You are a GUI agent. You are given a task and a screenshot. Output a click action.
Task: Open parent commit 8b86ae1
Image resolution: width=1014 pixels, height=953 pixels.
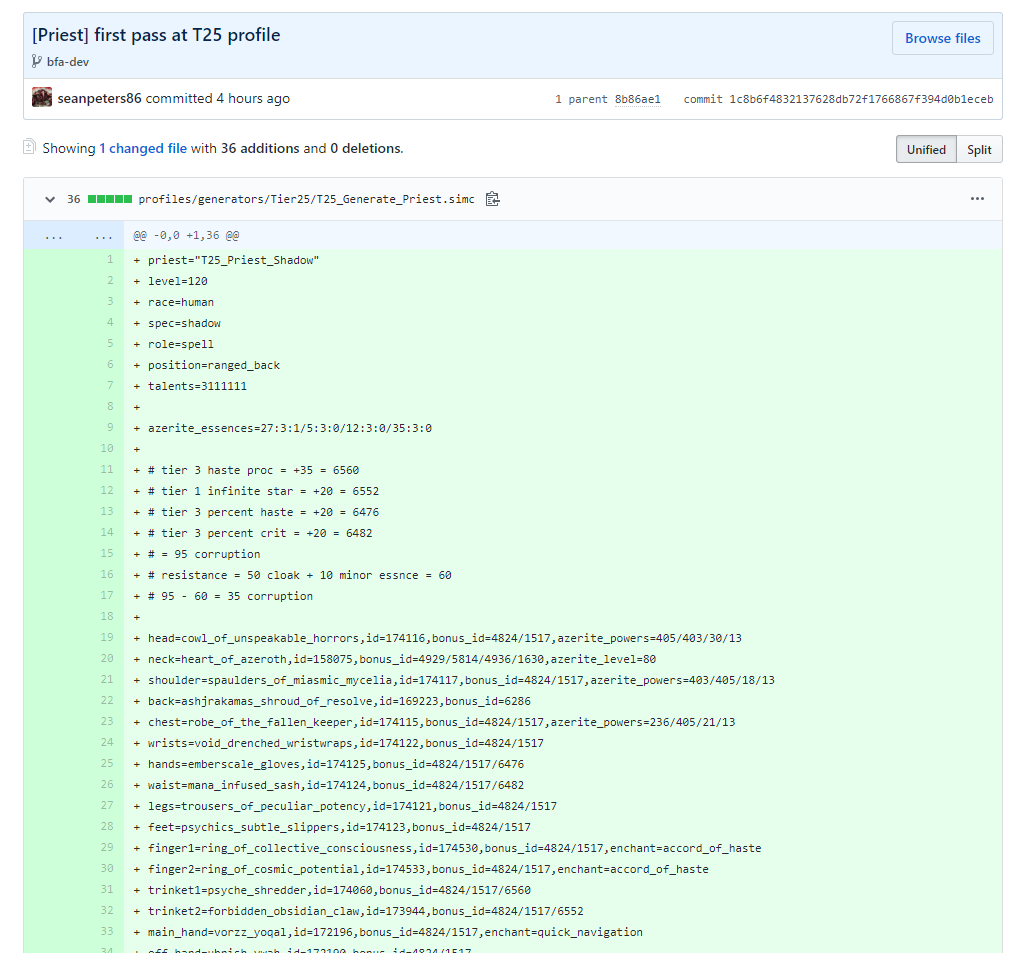637,99
